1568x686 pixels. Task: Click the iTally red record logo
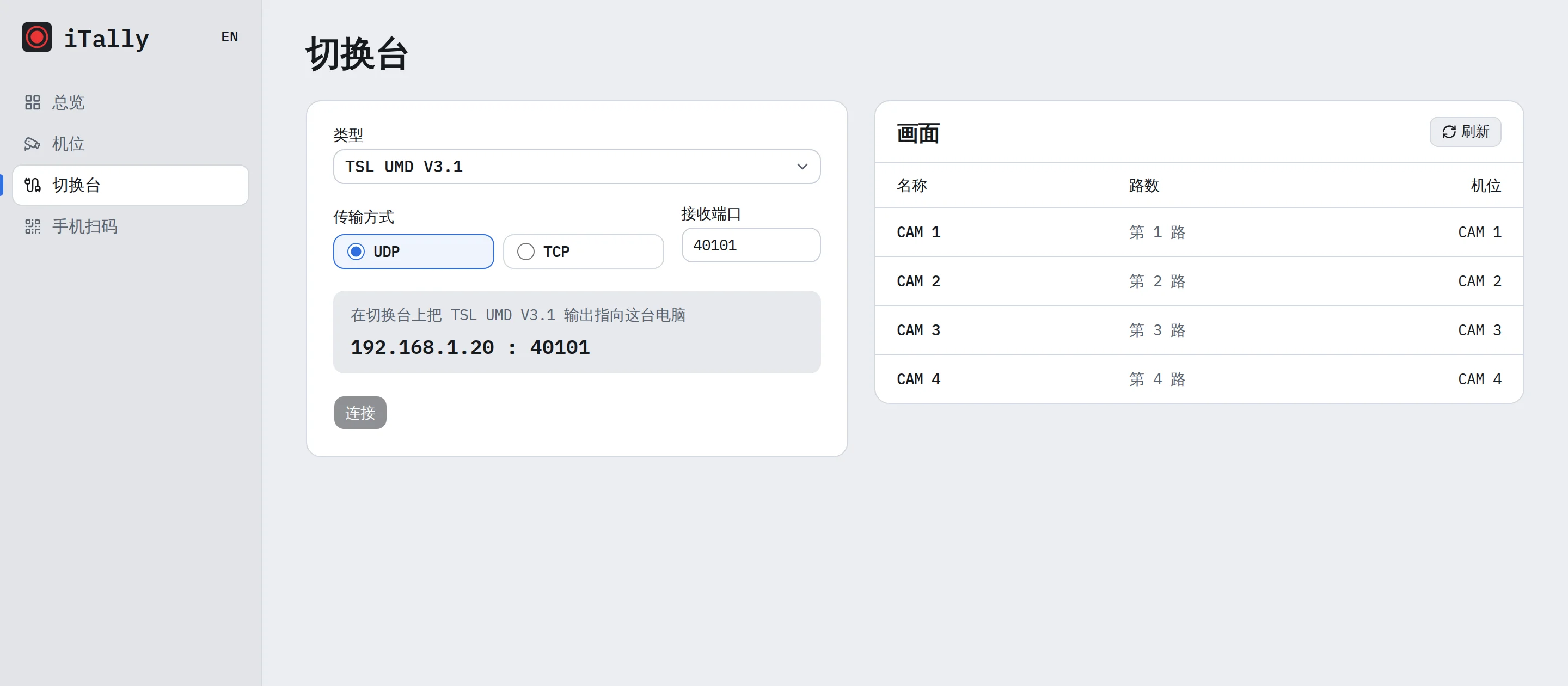36,37
